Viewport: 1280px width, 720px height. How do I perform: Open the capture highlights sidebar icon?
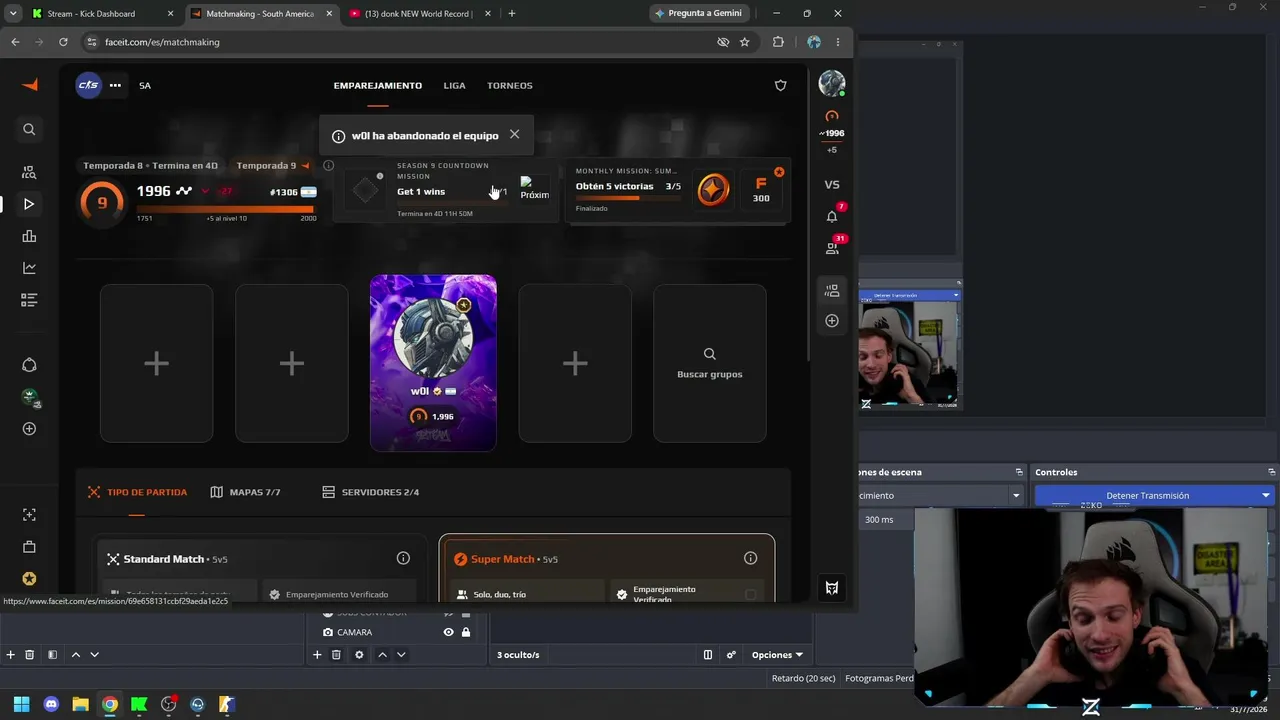29,515
